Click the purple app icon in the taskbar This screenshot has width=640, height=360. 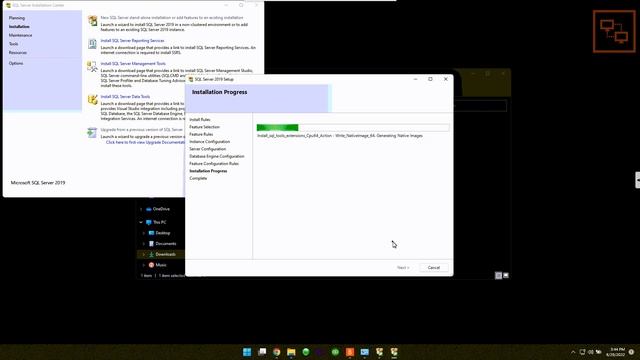[x=320, y=352]
